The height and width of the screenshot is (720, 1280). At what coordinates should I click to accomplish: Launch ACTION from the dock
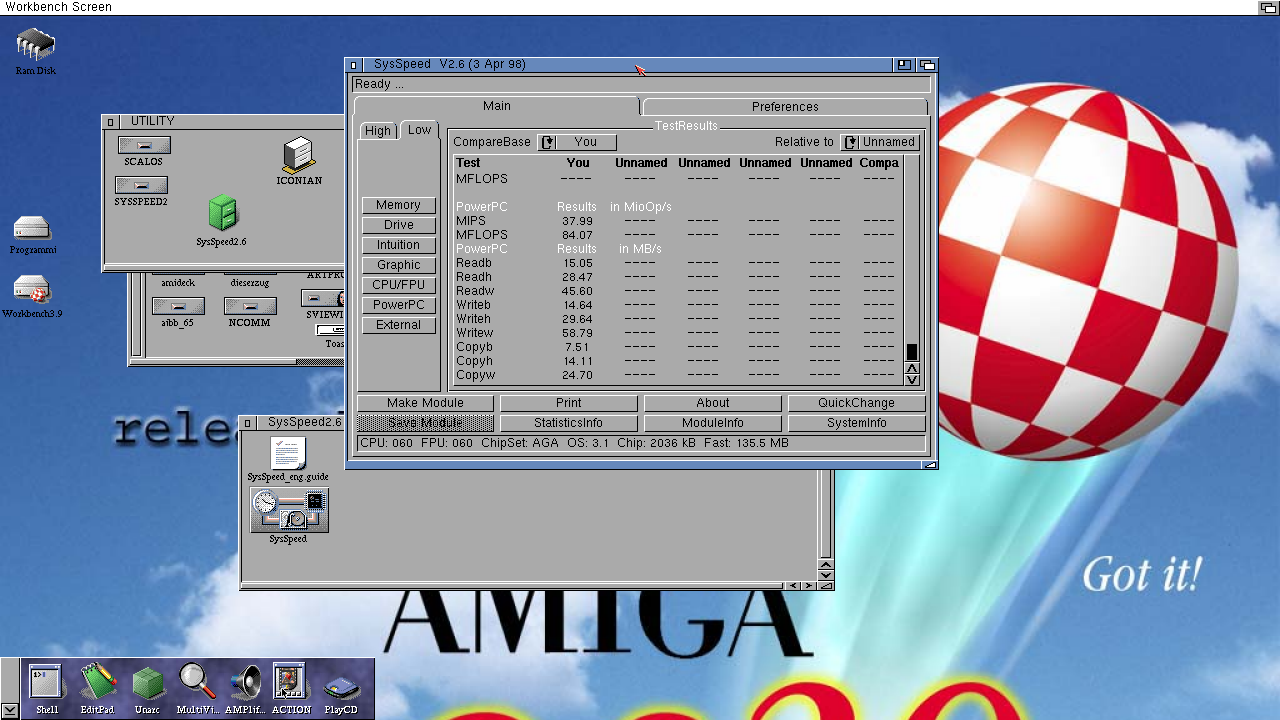[292, 689]
